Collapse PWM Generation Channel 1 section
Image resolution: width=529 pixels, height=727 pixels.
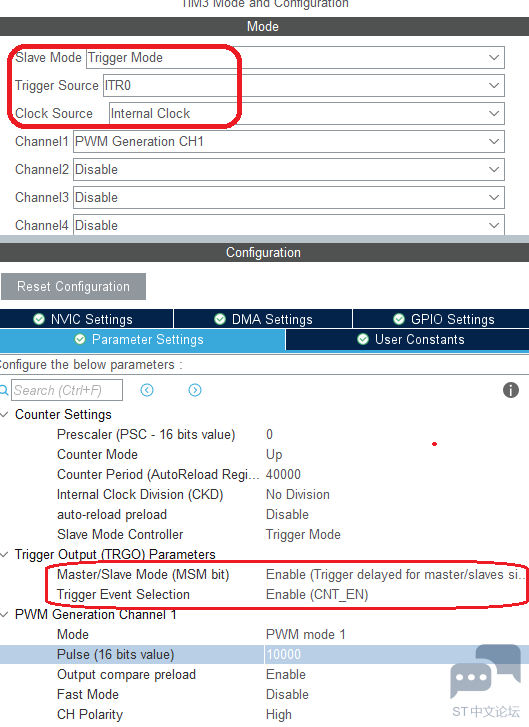[x=5, y=615]
